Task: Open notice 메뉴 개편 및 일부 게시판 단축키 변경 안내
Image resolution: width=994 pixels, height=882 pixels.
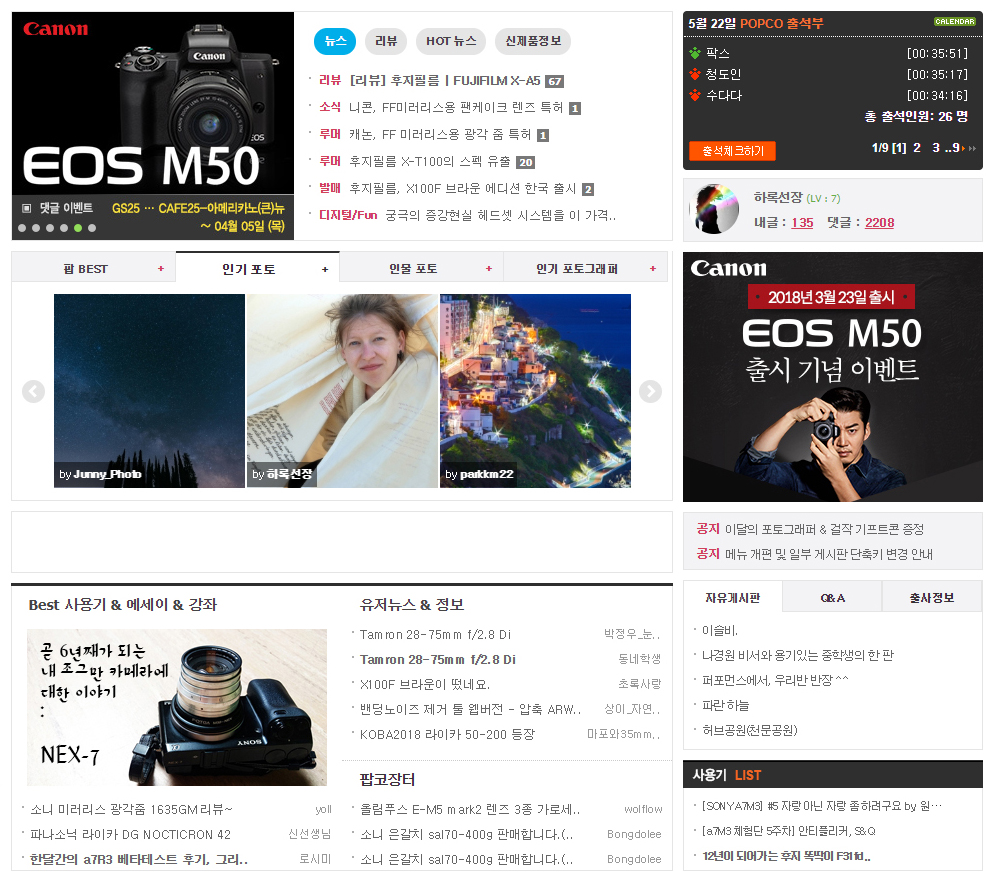Action: tap(829, 554)
